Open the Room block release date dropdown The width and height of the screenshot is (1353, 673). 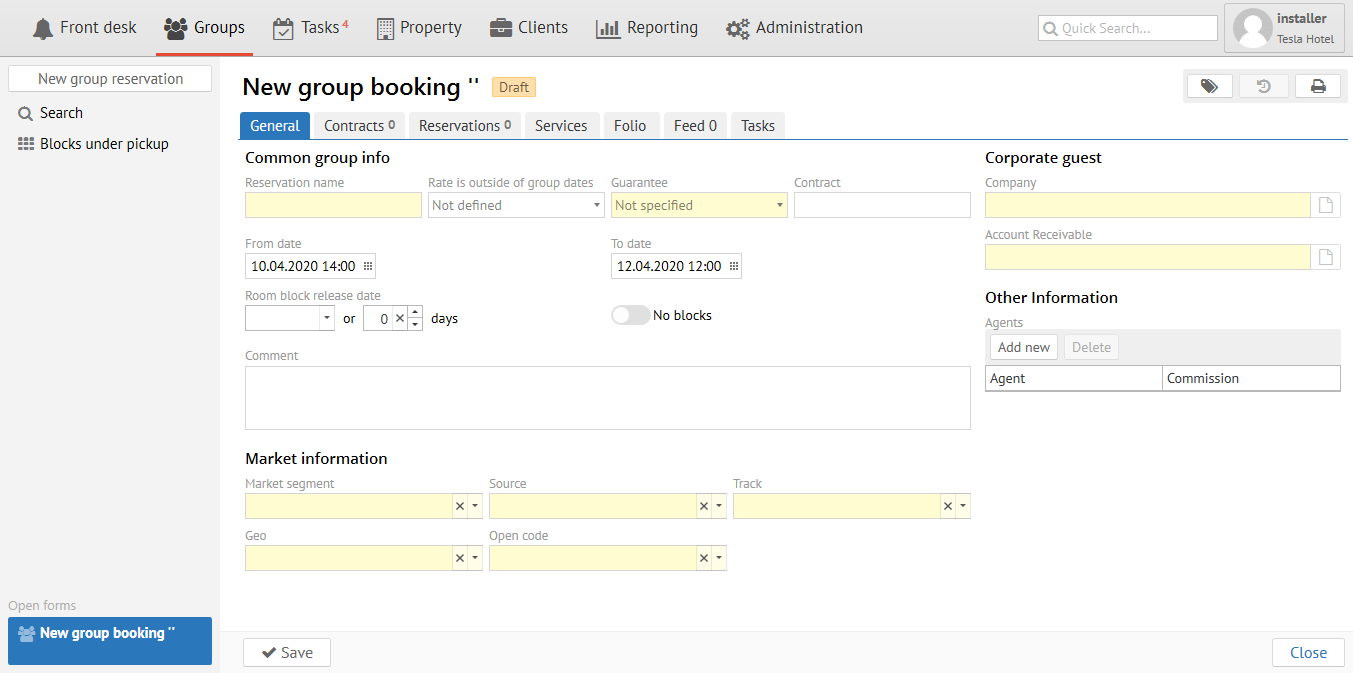pyautogui.click(x=327, y=318)
